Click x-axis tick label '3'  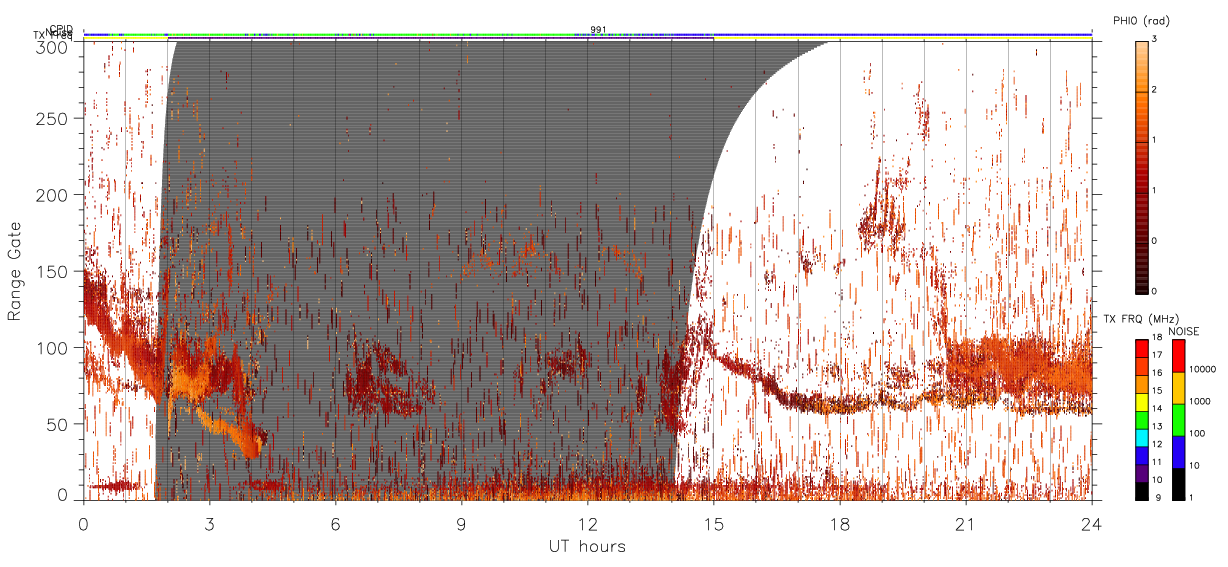pos(209,524)
